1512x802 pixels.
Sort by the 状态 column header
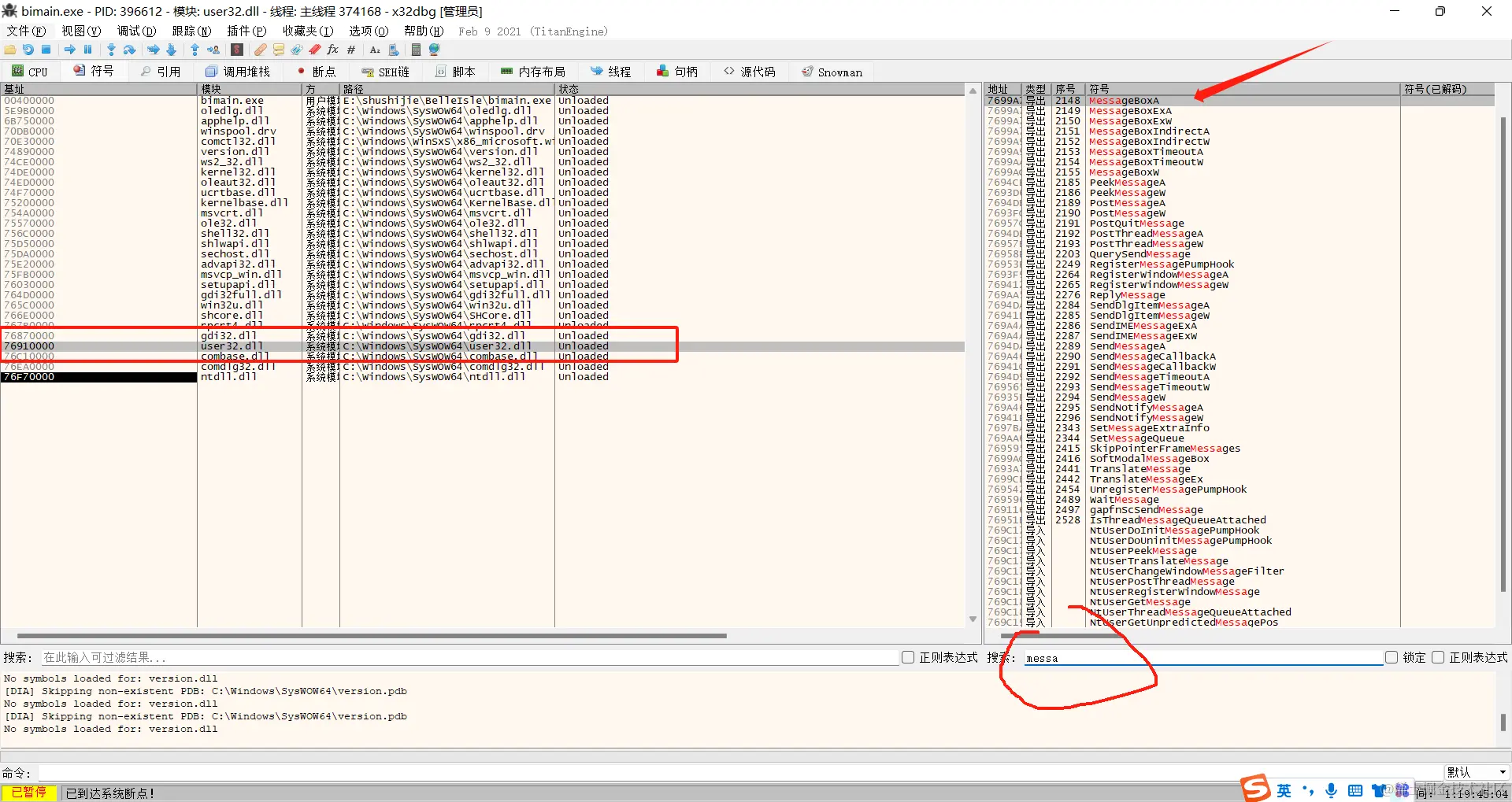(x=760, y=89)
